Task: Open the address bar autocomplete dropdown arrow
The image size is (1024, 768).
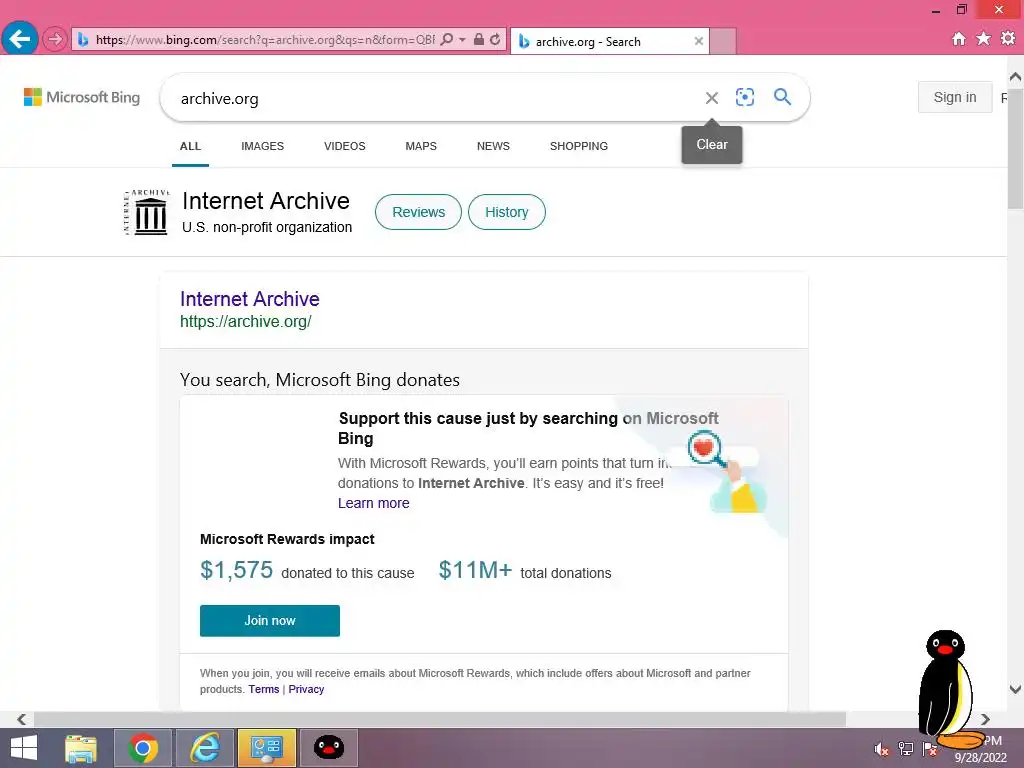Action: pyautogui.click(x=462, y=39)
